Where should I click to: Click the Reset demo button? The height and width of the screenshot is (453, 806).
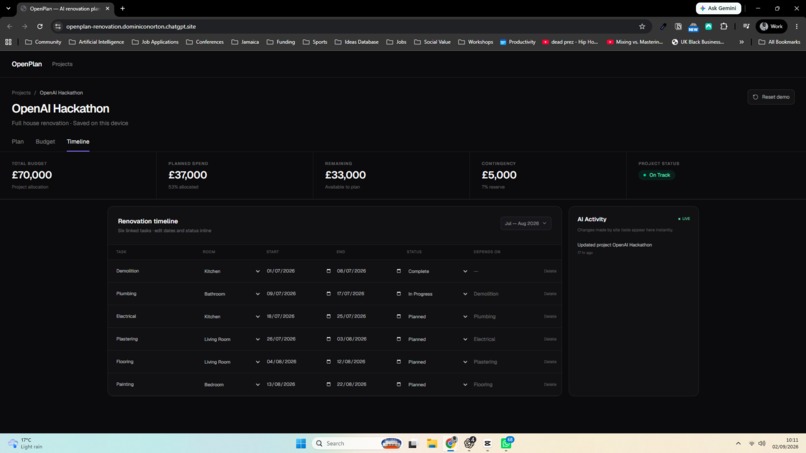coord(771,97)
